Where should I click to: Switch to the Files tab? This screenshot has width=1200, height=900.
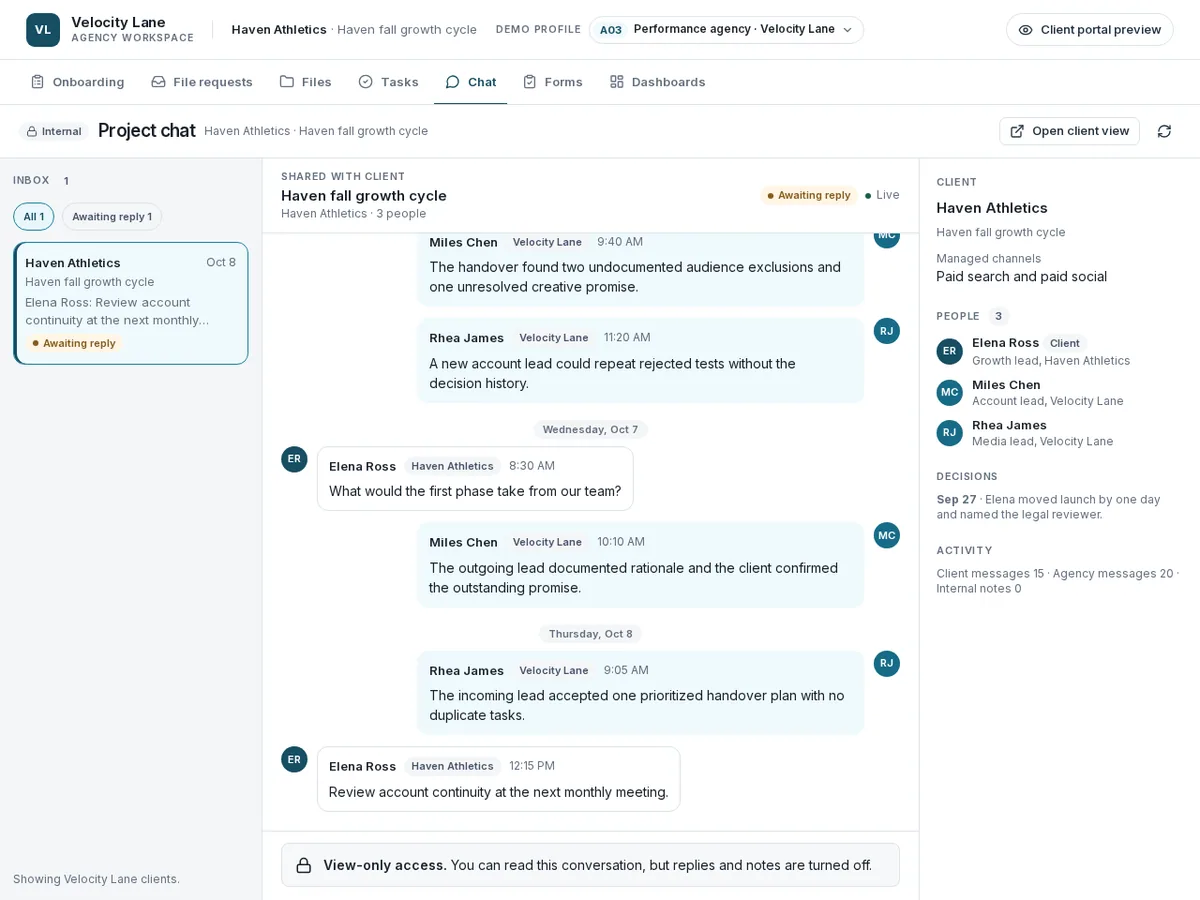[x=306, y=82]
